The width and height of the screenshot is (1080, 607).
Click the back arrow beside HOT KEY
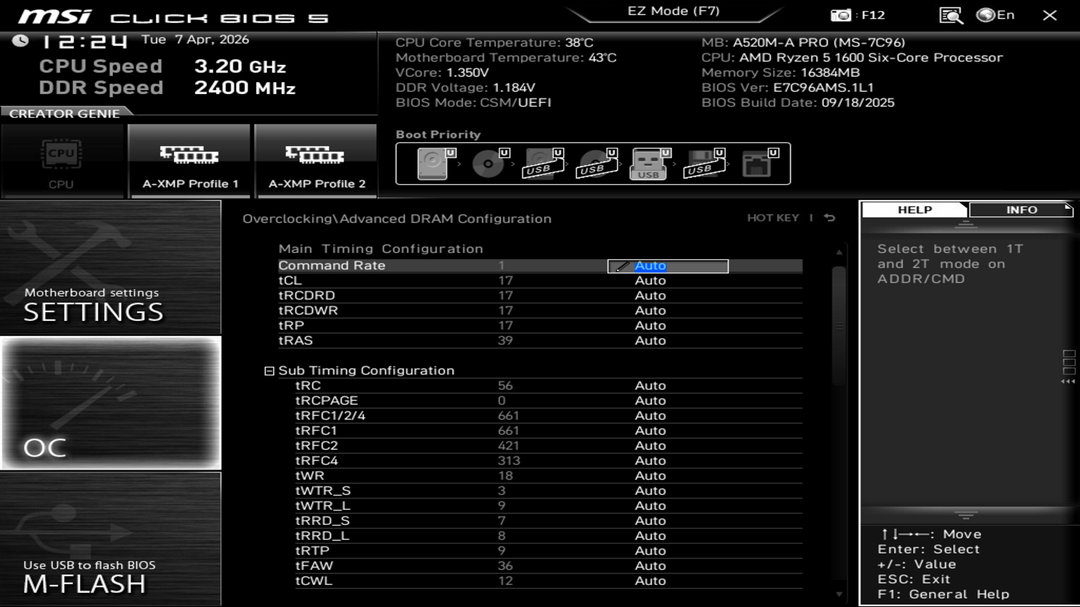coord(829,218)
